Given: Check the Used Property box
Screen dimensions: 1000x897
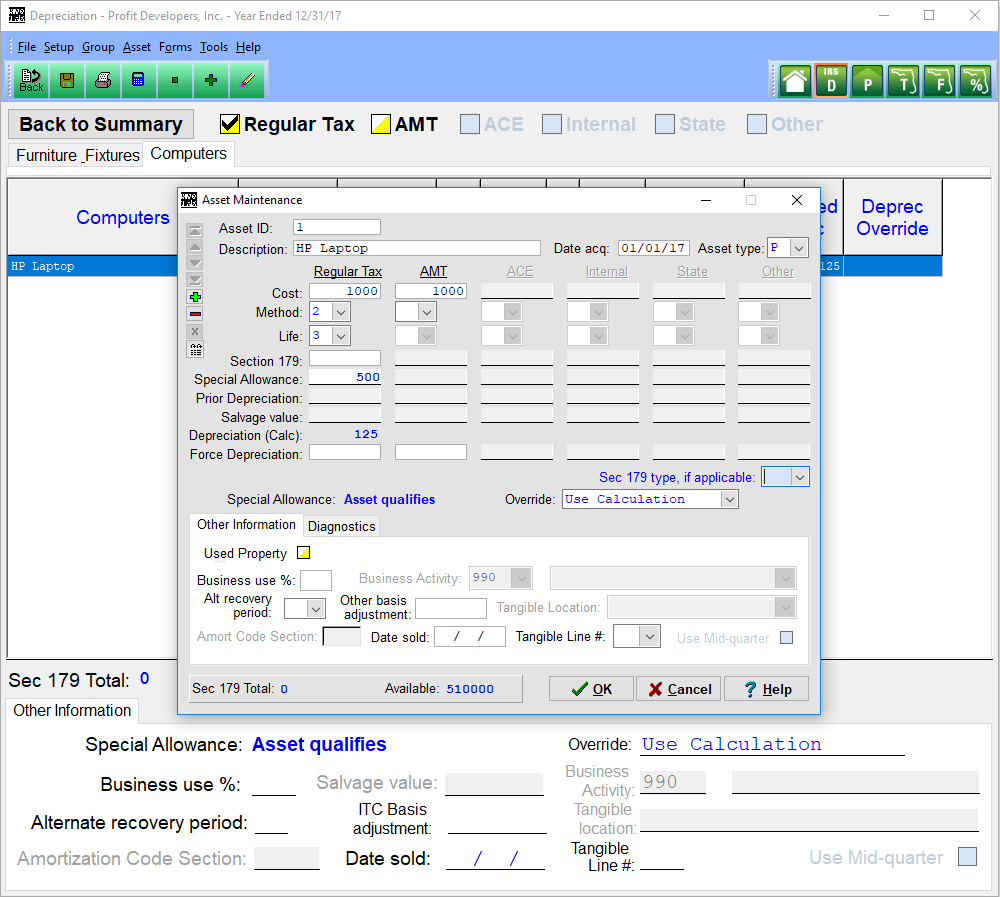Looking at the screenshot, I should [x=304, y=553].
